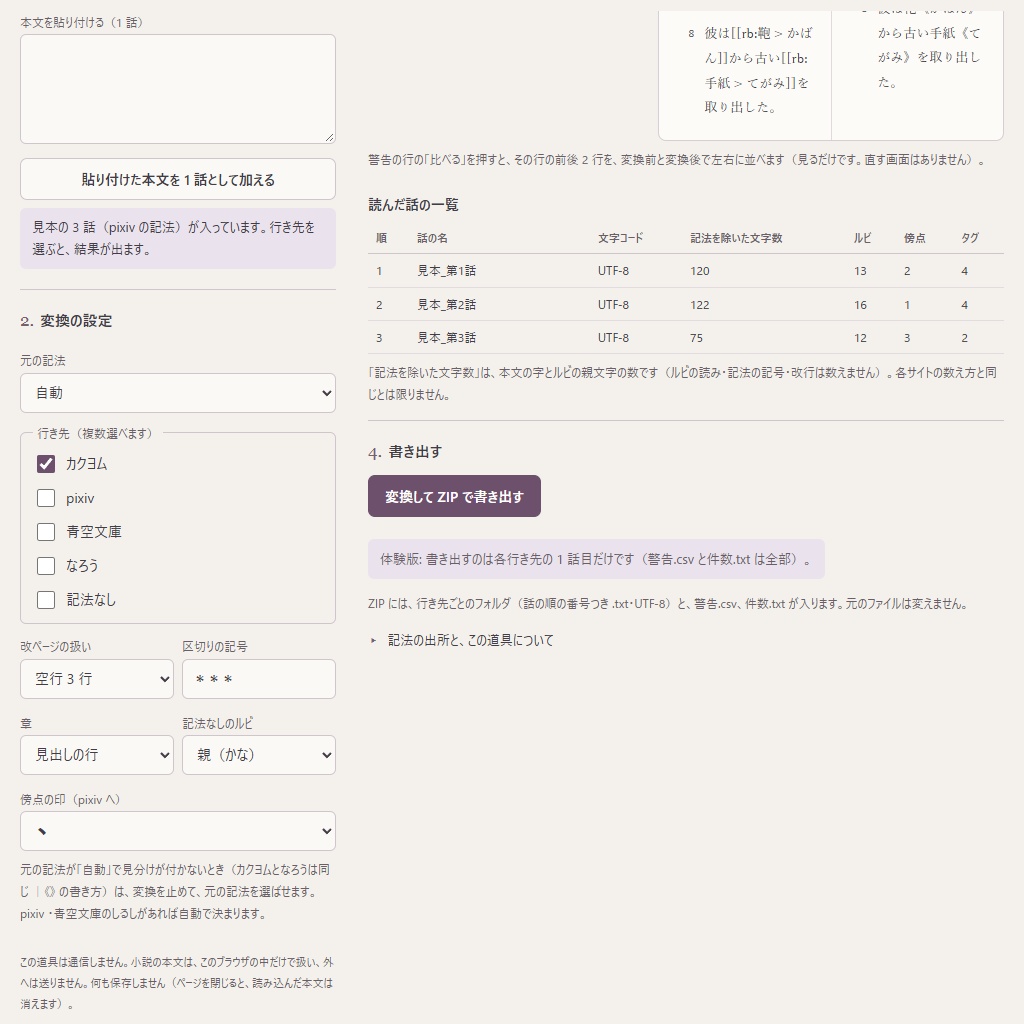Click the ルビ count 16 cell

click(x=860, y=305)
